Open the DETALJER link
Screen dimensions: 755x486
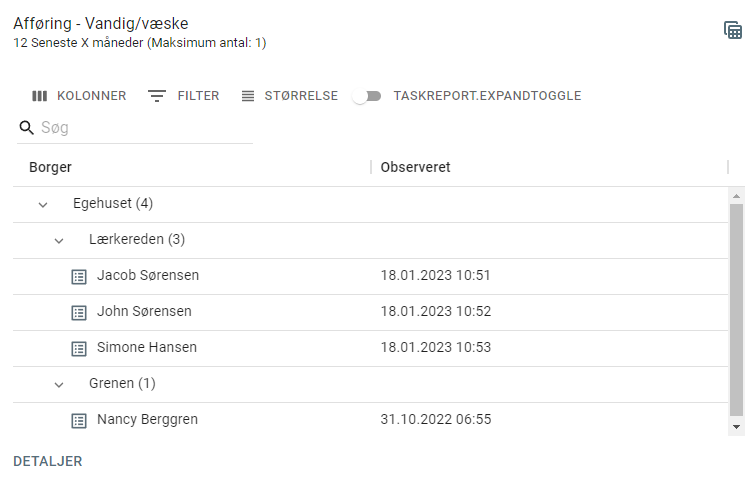tap(48, 461)
